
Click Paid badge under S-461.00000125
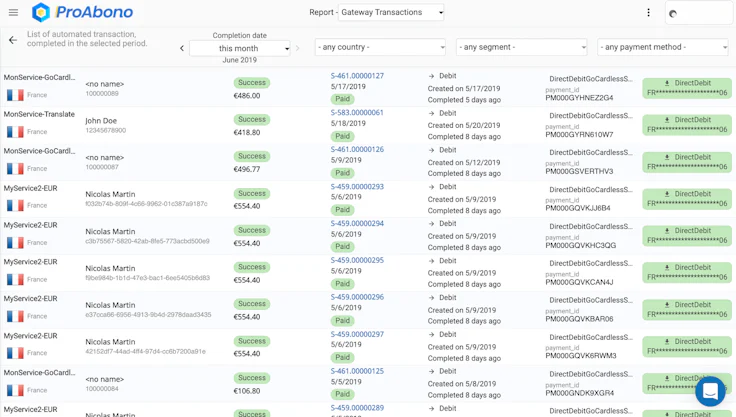pyautogui.click(x=343, y=394)
